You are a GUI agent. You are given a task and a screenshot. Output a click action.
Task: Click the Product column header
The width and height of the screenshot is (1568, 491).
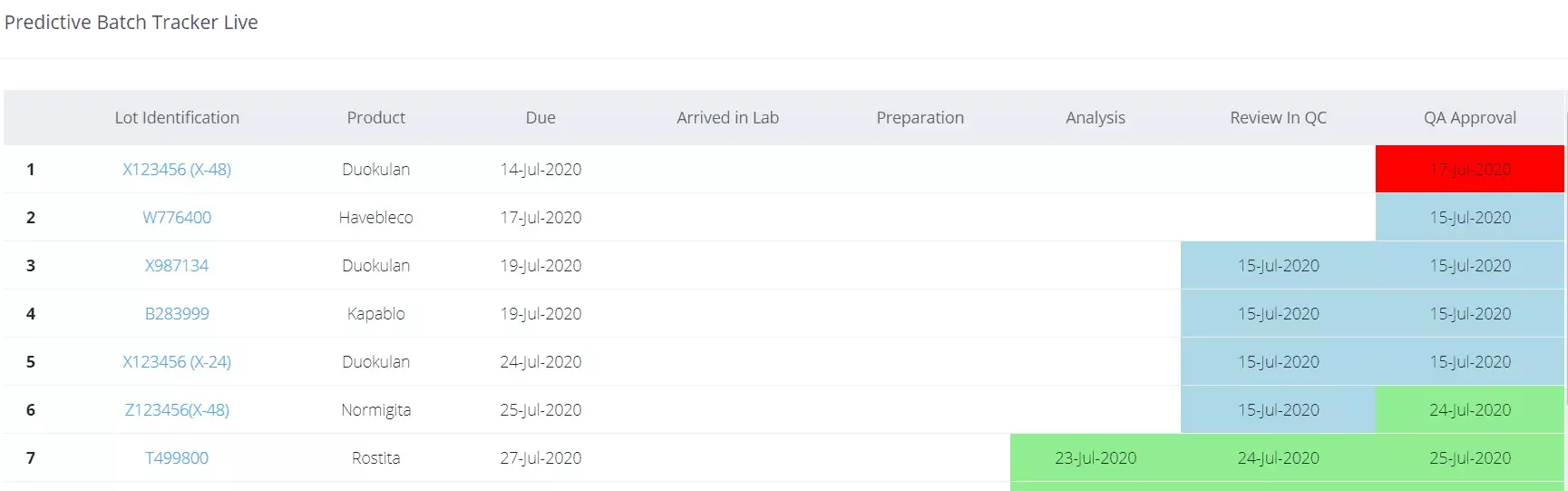pos(376,118)
